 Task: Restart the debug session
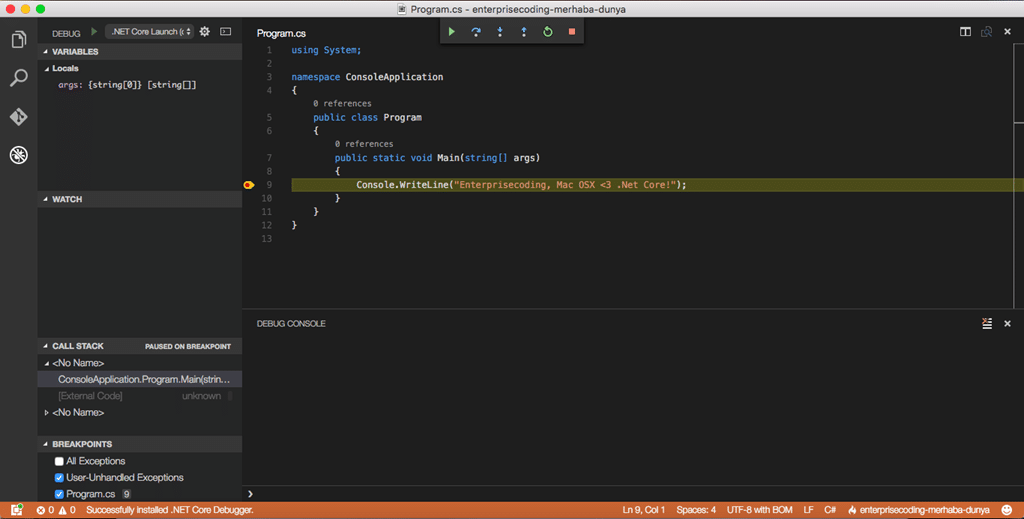point(548,31)
